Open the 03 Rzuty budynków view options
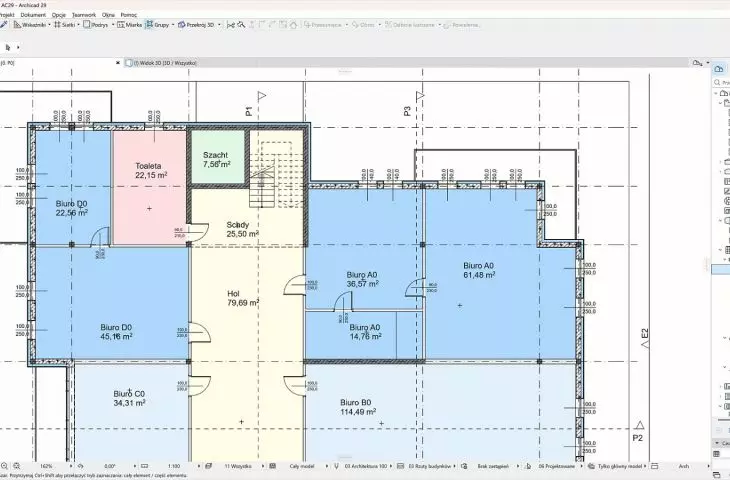The width and height of the screenshot is (730, 480). (430, 466)
